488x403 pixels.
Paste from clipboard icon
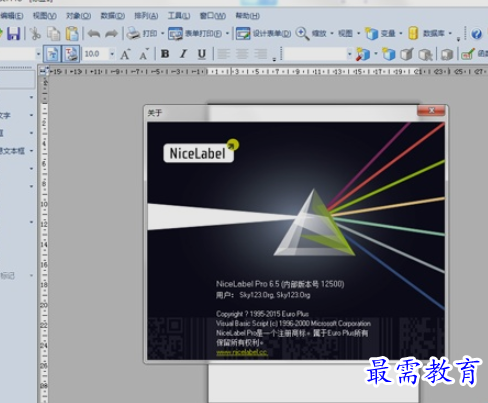coord(72,34)
